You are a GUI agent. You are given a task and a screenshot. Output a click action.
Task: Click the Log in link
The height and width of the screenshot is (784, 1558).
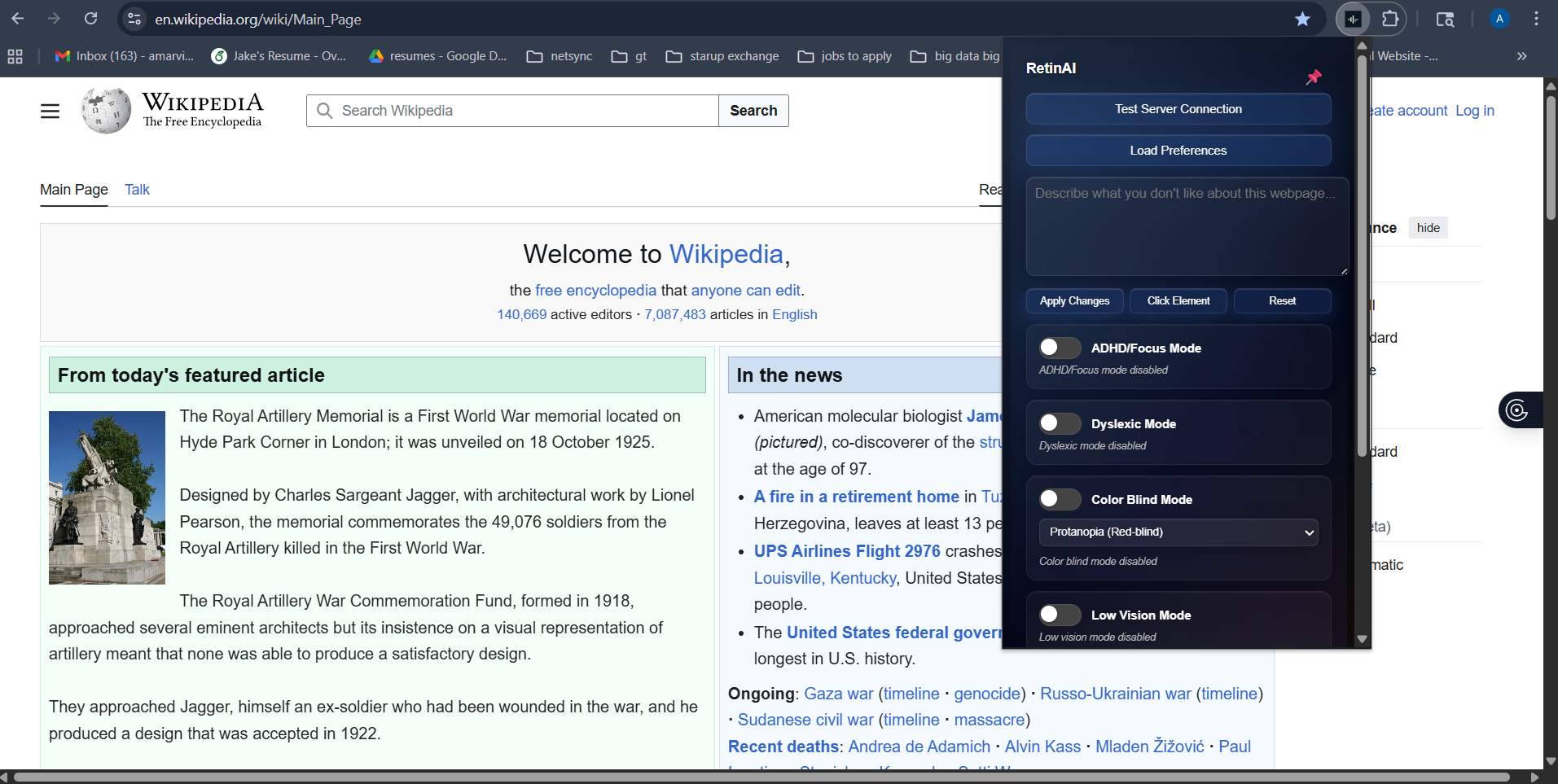pyautogui.click(x=1475, y=111)
